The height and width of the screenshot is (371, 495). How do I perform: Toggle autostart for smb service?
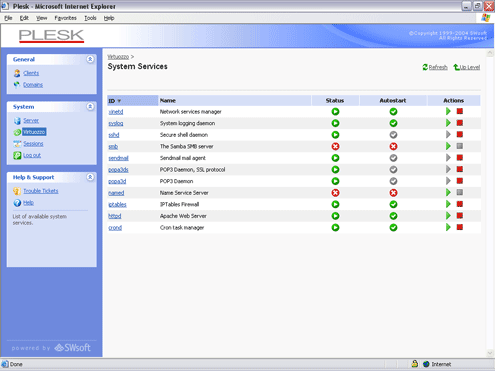tap(393, 146)
